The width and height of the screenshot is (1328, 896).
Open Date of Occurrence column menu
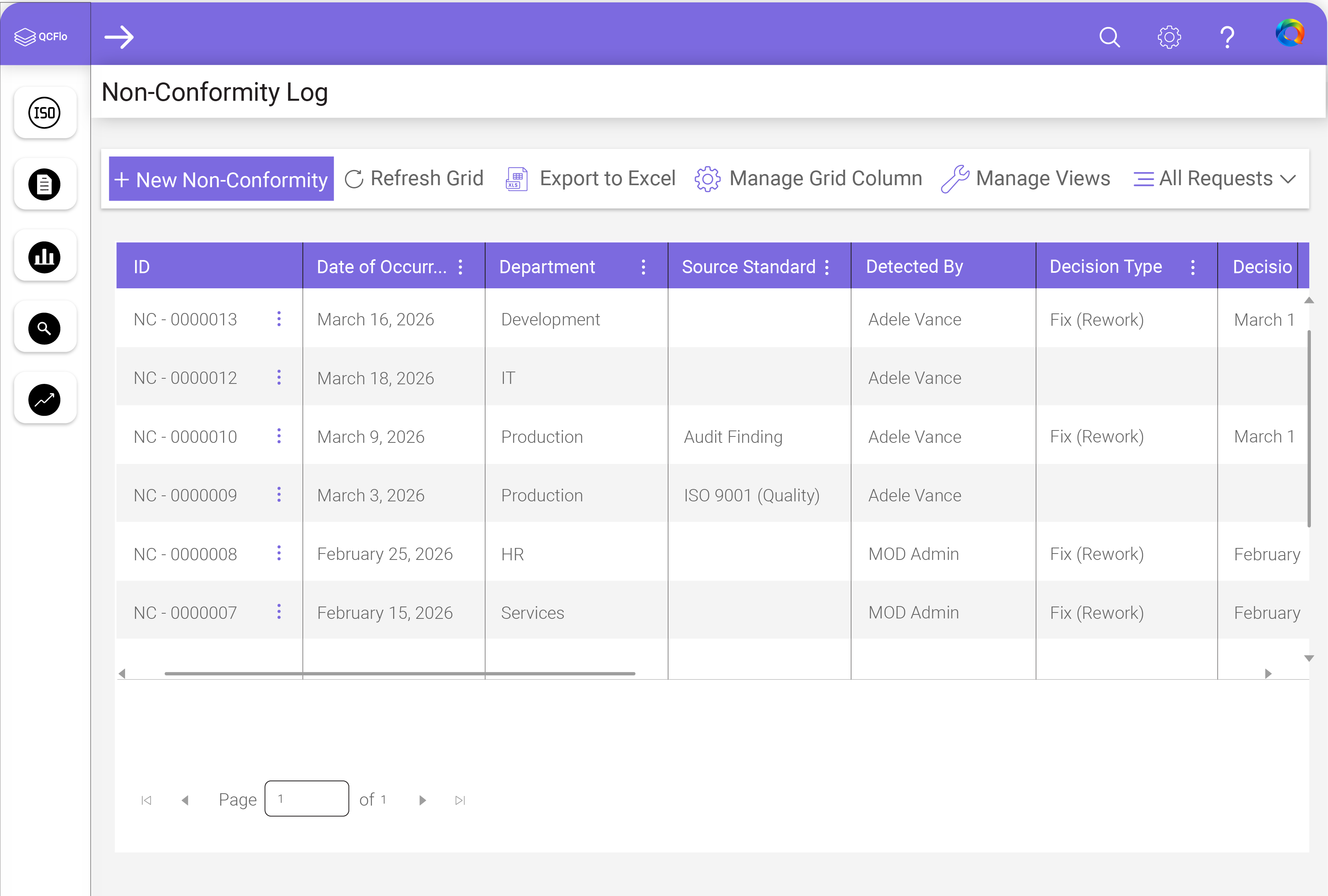[460, 267]
